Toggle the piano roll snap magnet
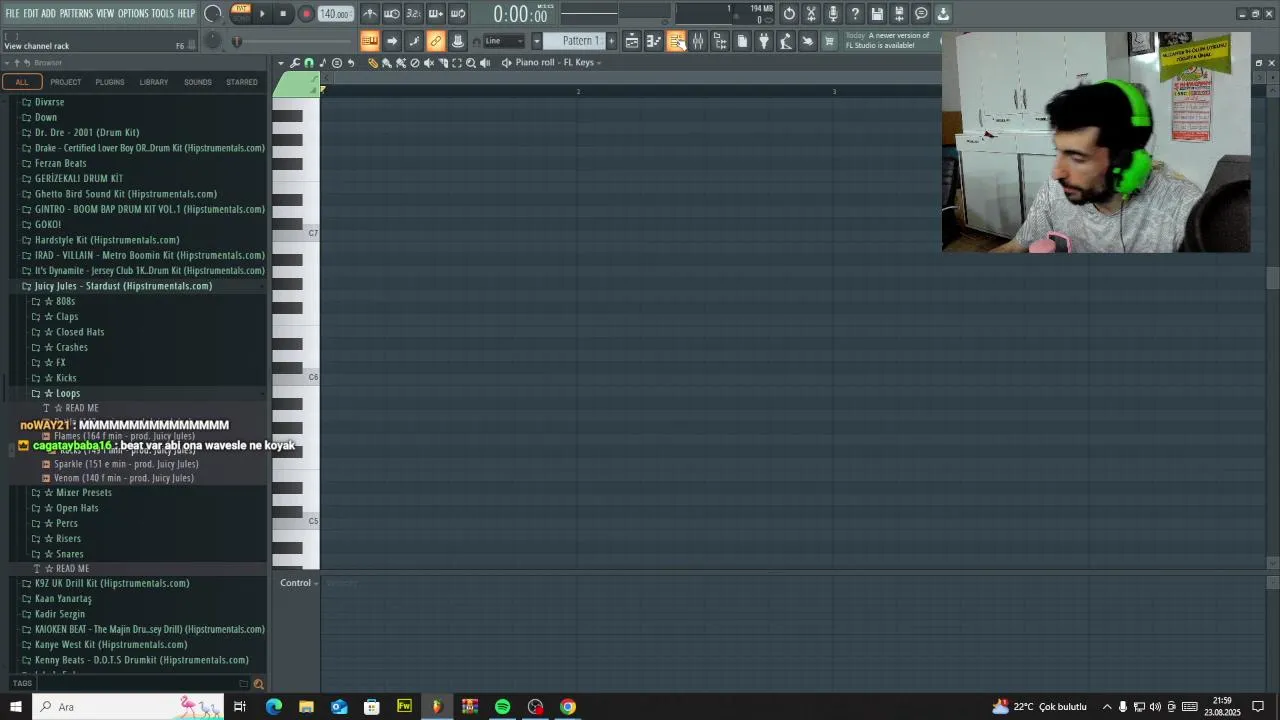The height and width of the screenshot is (720, 1280). click(308, 62)
